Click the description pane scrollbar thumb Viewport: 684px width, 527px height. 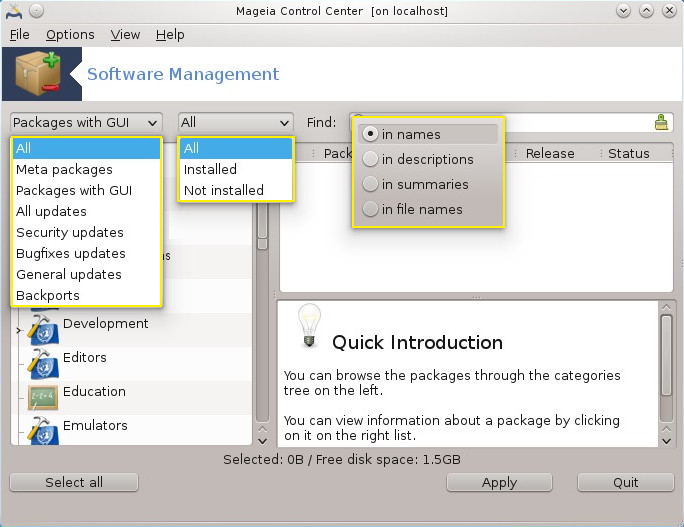pyautogui.click(x=666, y=355)
